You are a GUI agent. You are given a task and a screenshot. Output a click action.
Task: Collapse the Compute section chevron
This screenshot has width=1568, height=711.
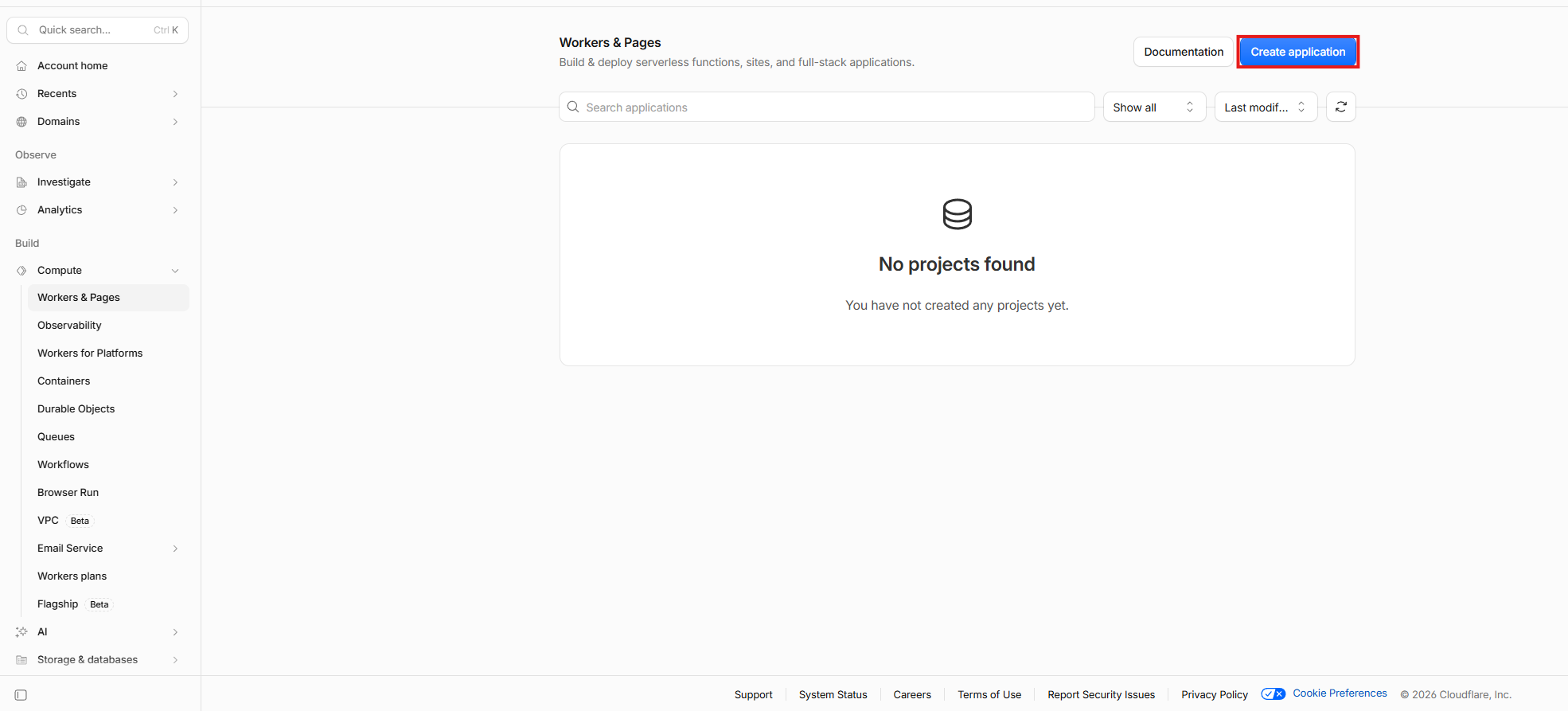click(175, 271)
